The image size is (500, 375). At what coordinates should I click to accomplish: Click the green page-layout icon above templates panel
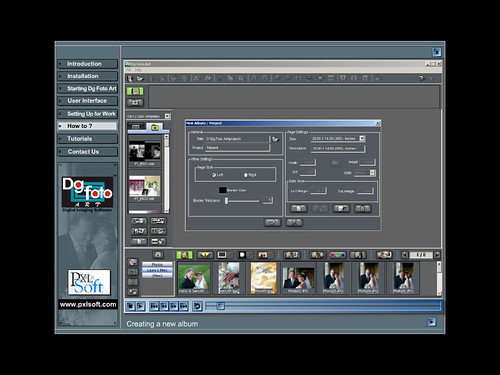[x=135, y=91]
